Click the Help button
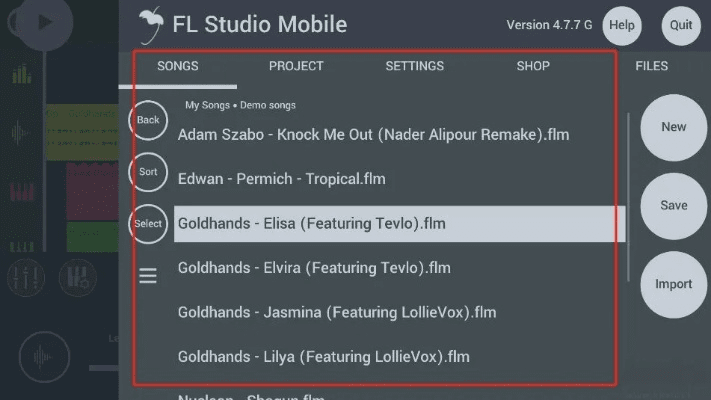This screenshot has width=711, height=400. point(622,25)
